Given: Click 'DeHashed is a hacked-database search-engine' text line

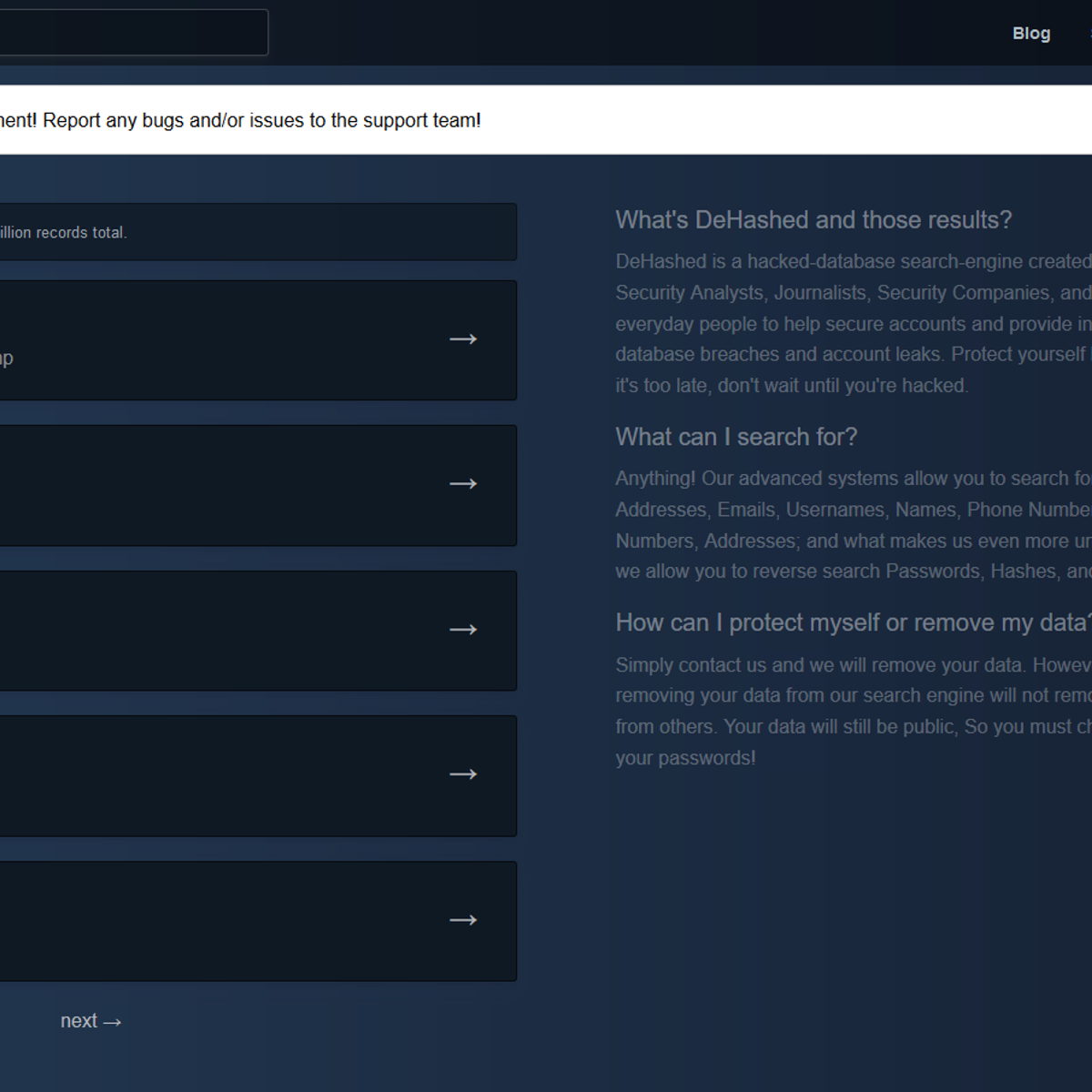Looking at the screenshot, I should (x=852, y=262).
